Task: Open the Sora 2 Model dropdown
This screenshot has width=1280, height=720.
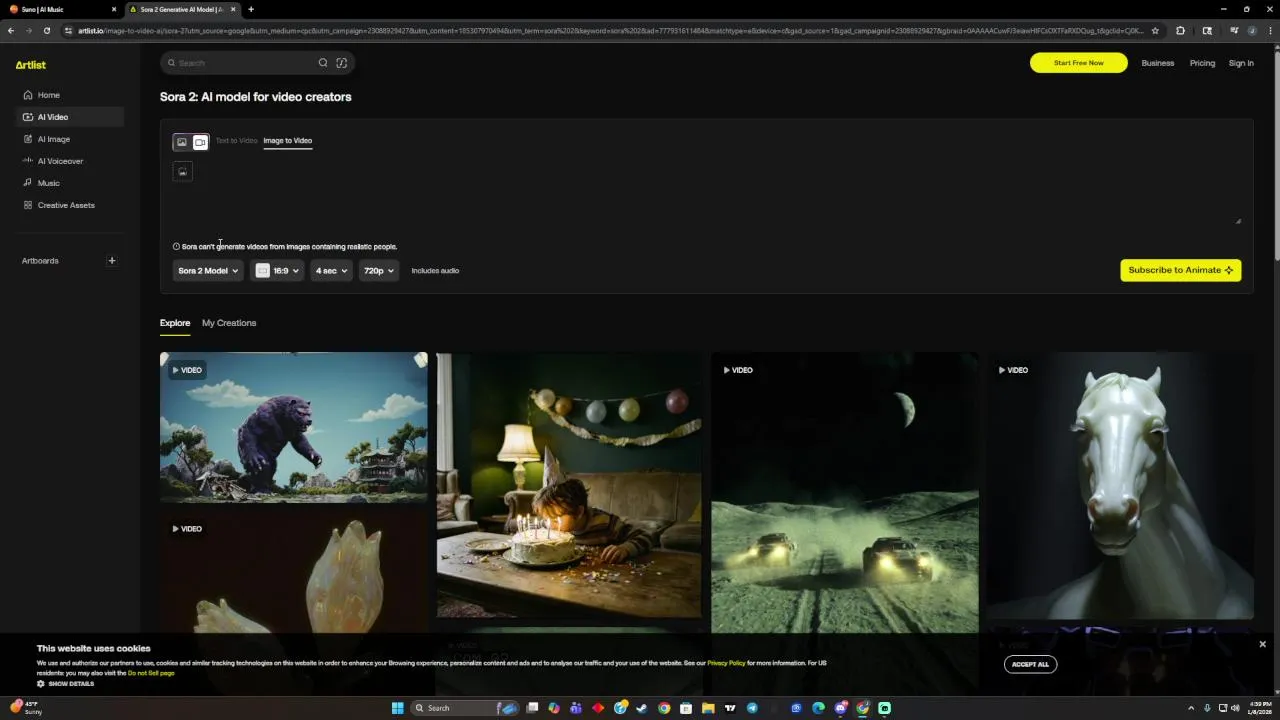Action: point(208,271)
